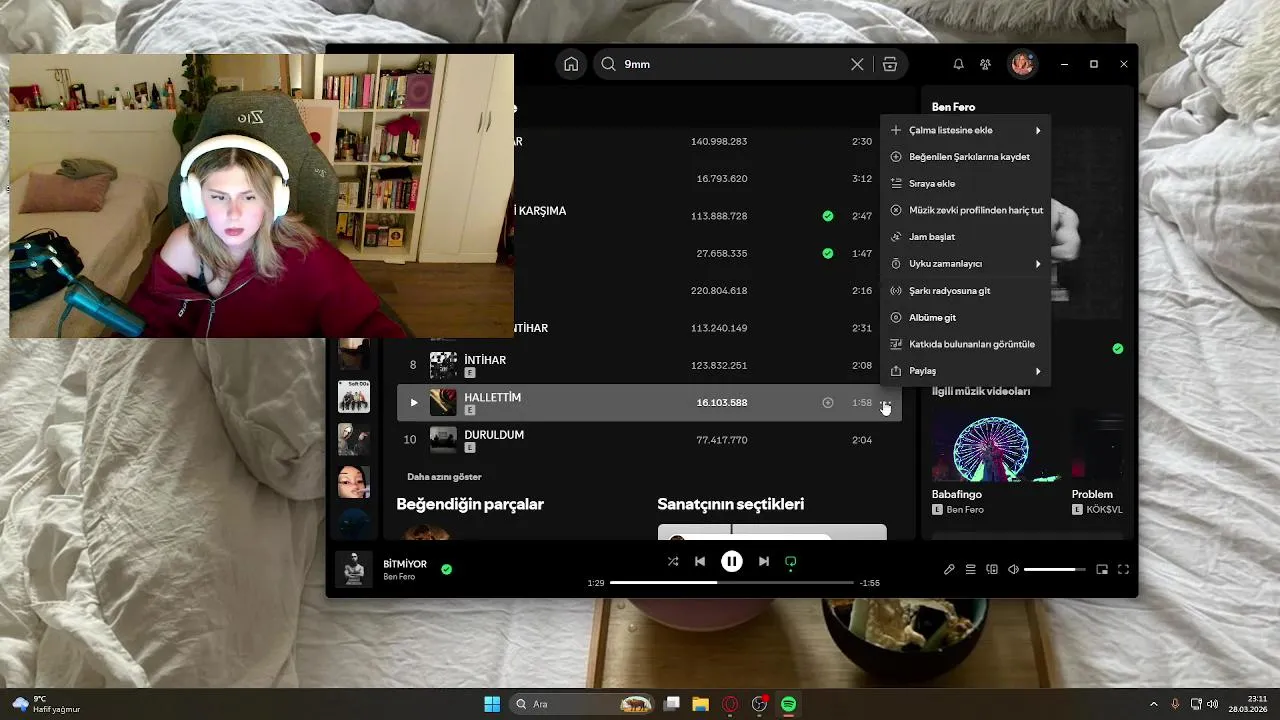Open weather widget 9°C Hafif yağmur
1280x720 pixels.
46,704
